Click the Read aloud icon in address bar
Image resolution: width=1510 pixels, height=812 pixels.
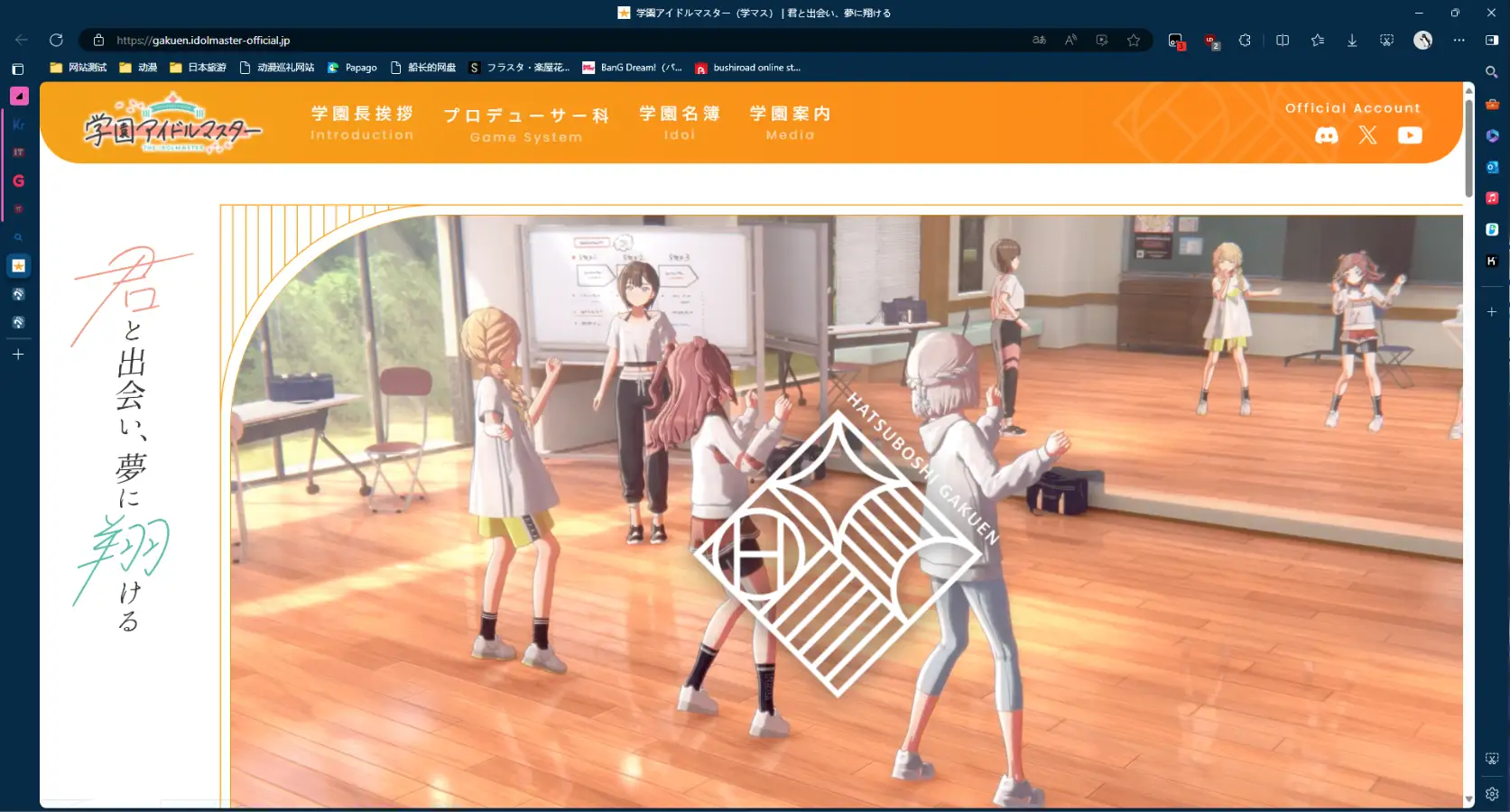[x=1070, y=41]
